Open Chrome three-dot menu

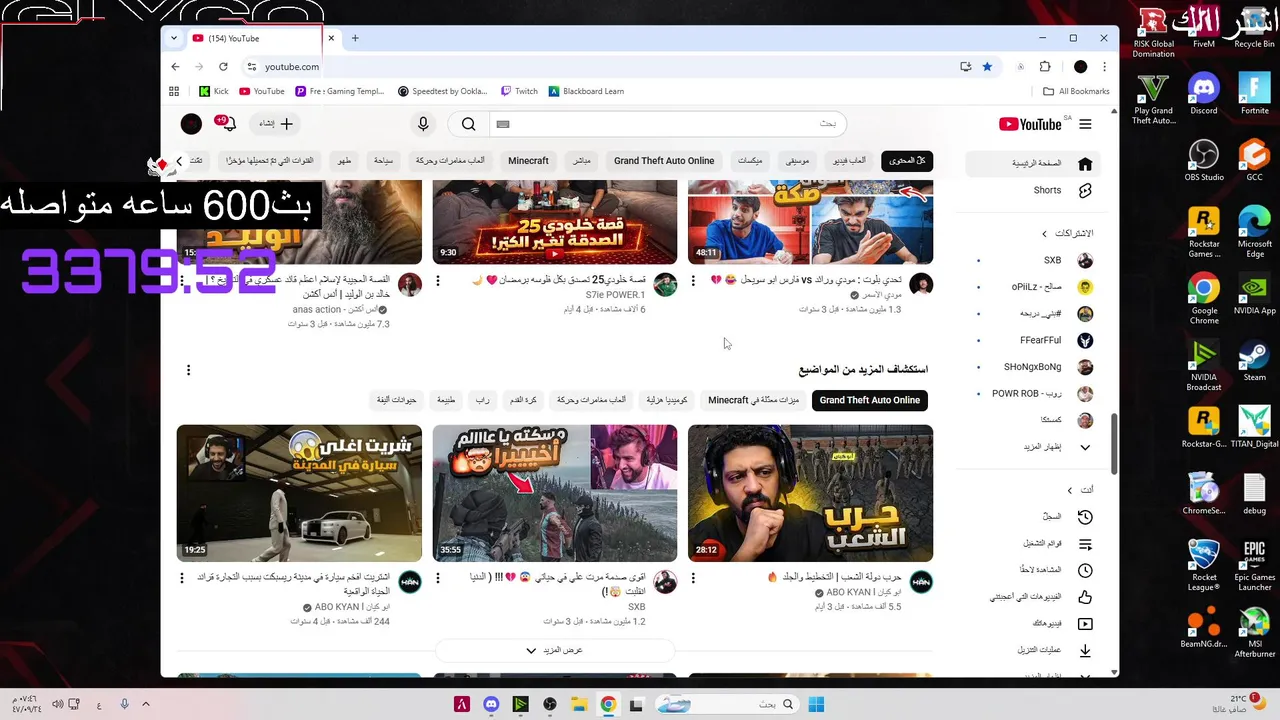(1104, 67)
